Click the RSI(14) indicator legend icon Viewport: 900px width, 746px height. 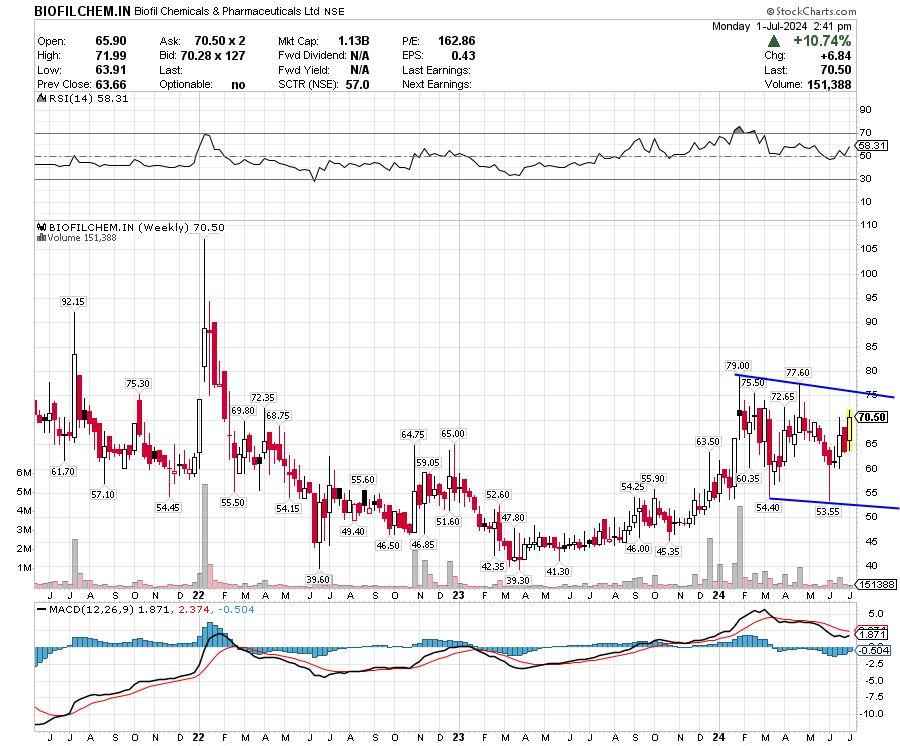tap(41, 98)
